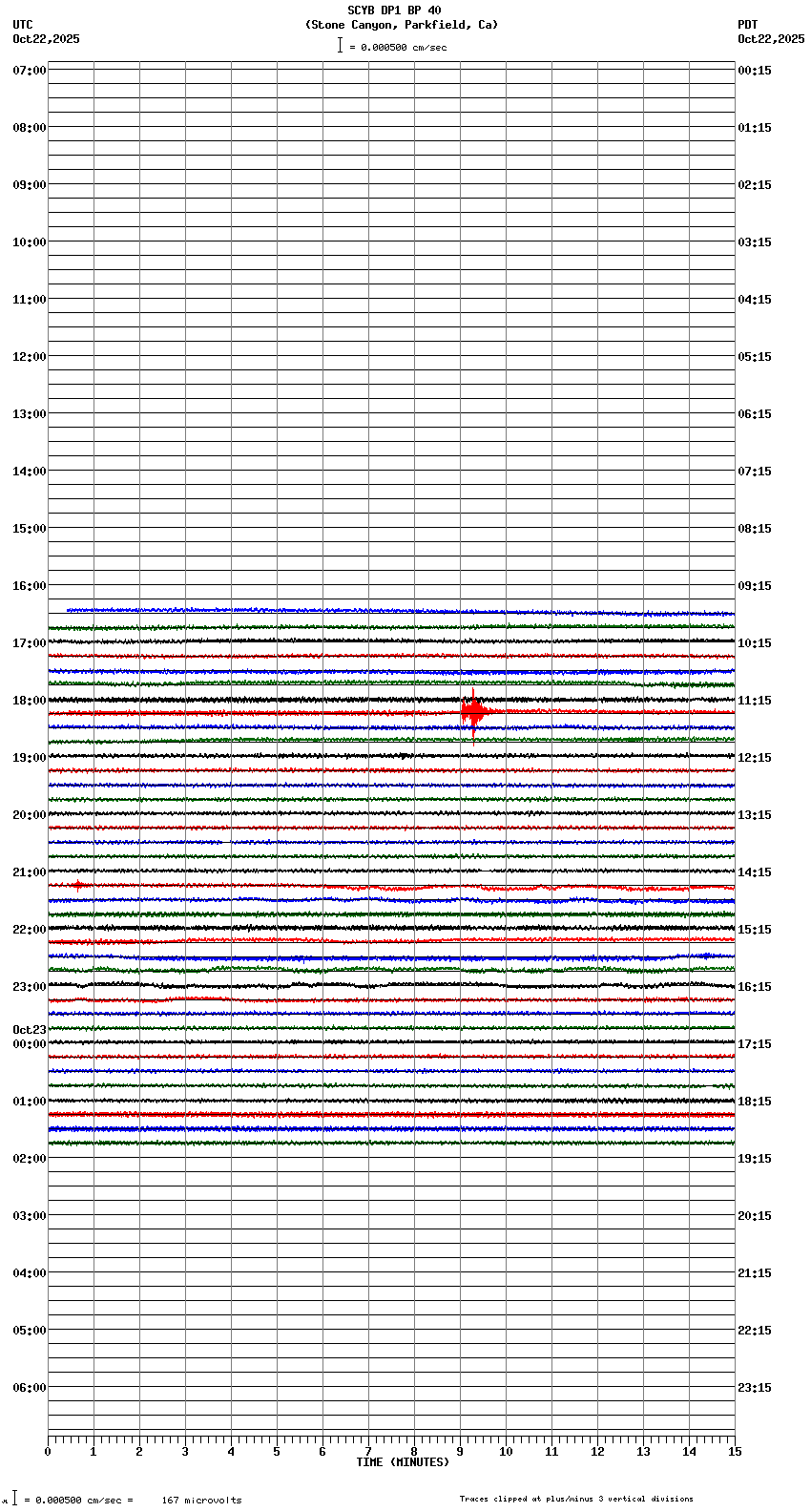This screenshot has height=1512, width=811.
Task: Select the '15' tick label on time axis
Action: [735, 1452]
